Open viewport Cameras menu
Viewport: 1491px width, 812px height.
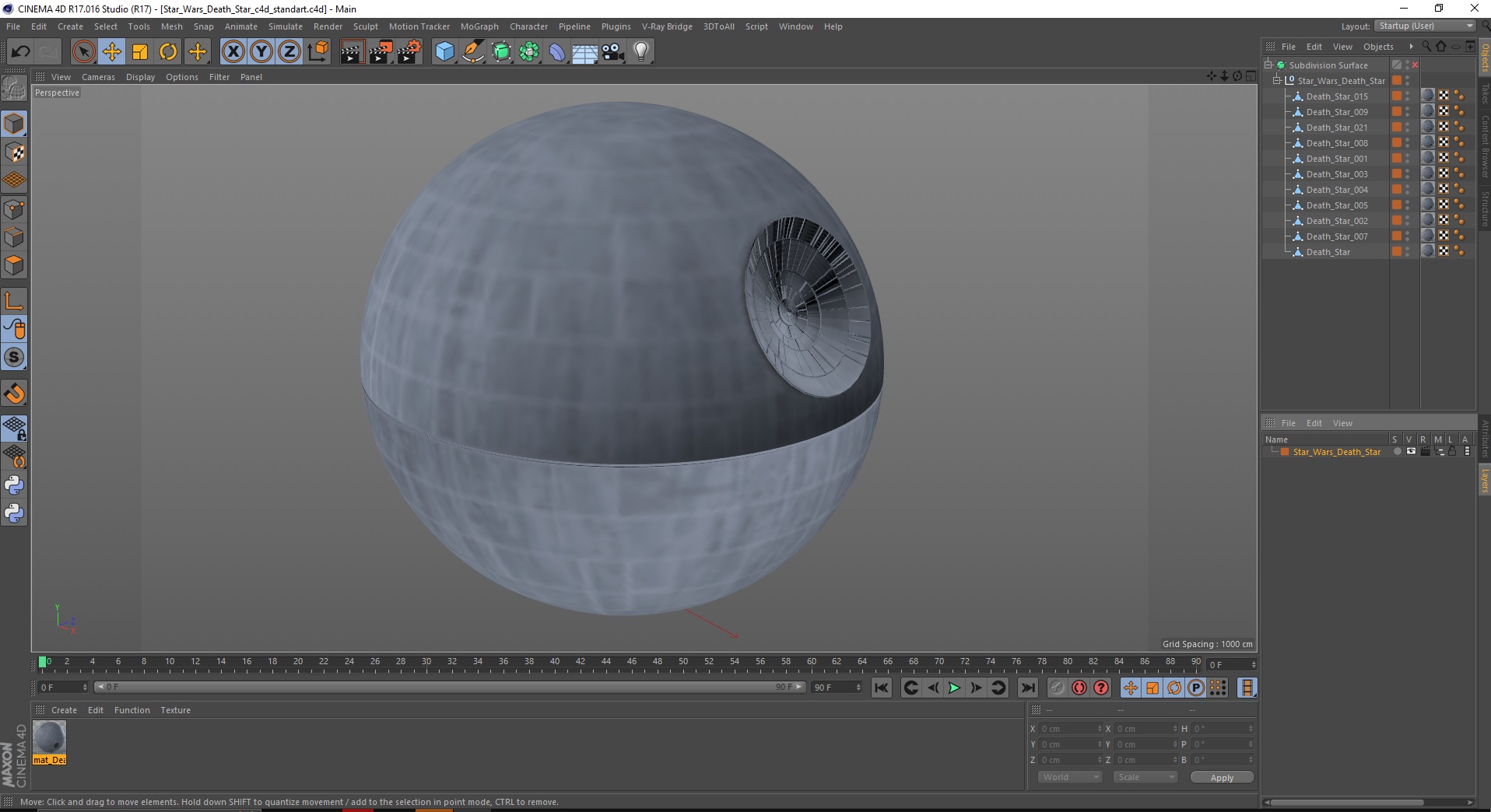[98, 77]
